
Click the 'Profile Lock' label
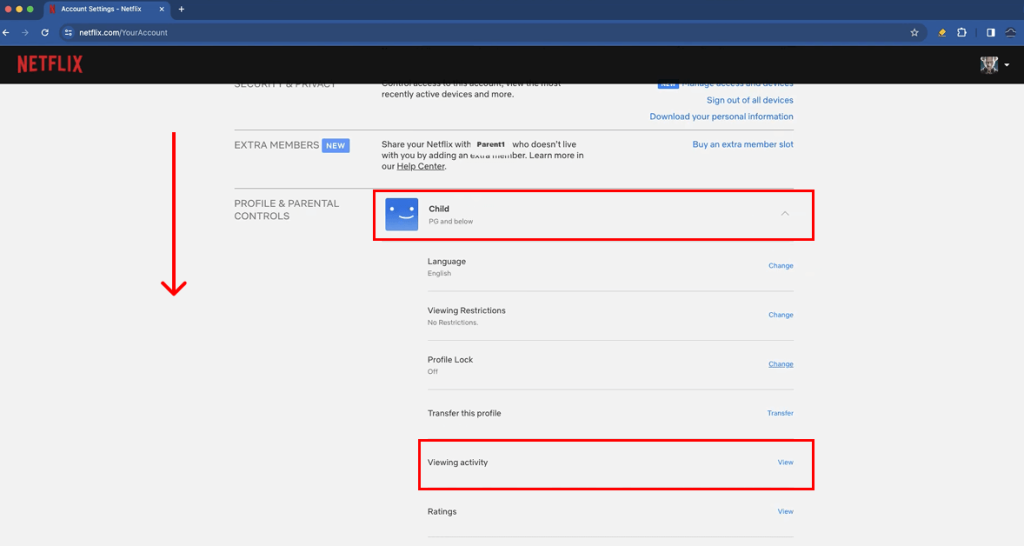coord(450,360)
